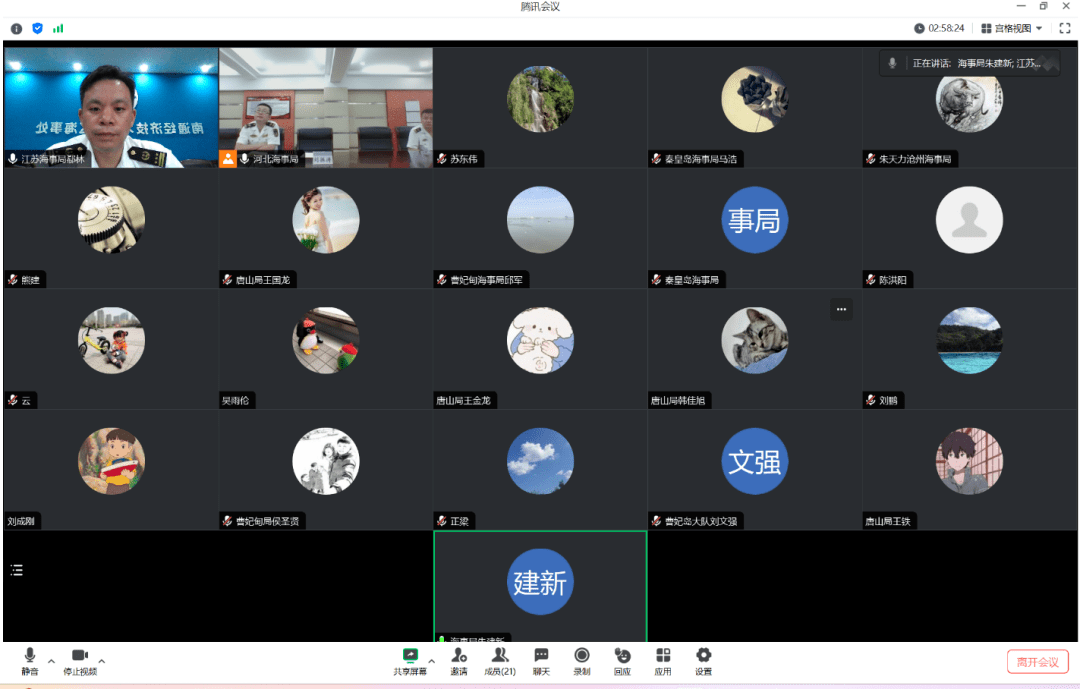Check the green network signal icon

coord(58,28)
